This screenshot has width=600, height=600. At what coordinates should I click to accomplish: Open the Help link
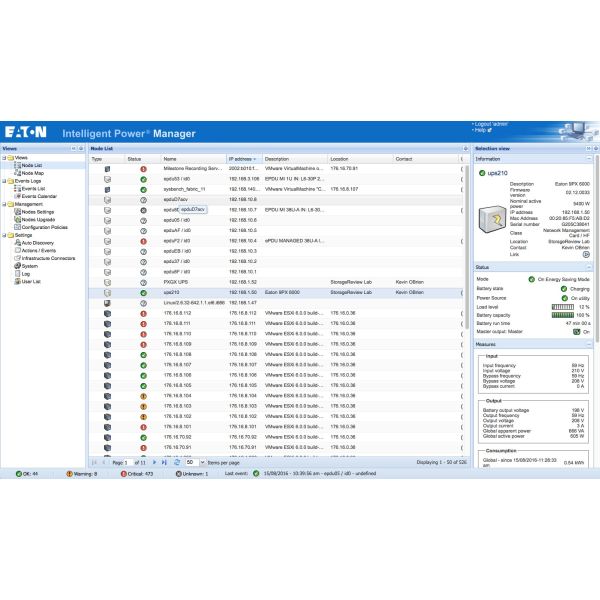[483, 130]
